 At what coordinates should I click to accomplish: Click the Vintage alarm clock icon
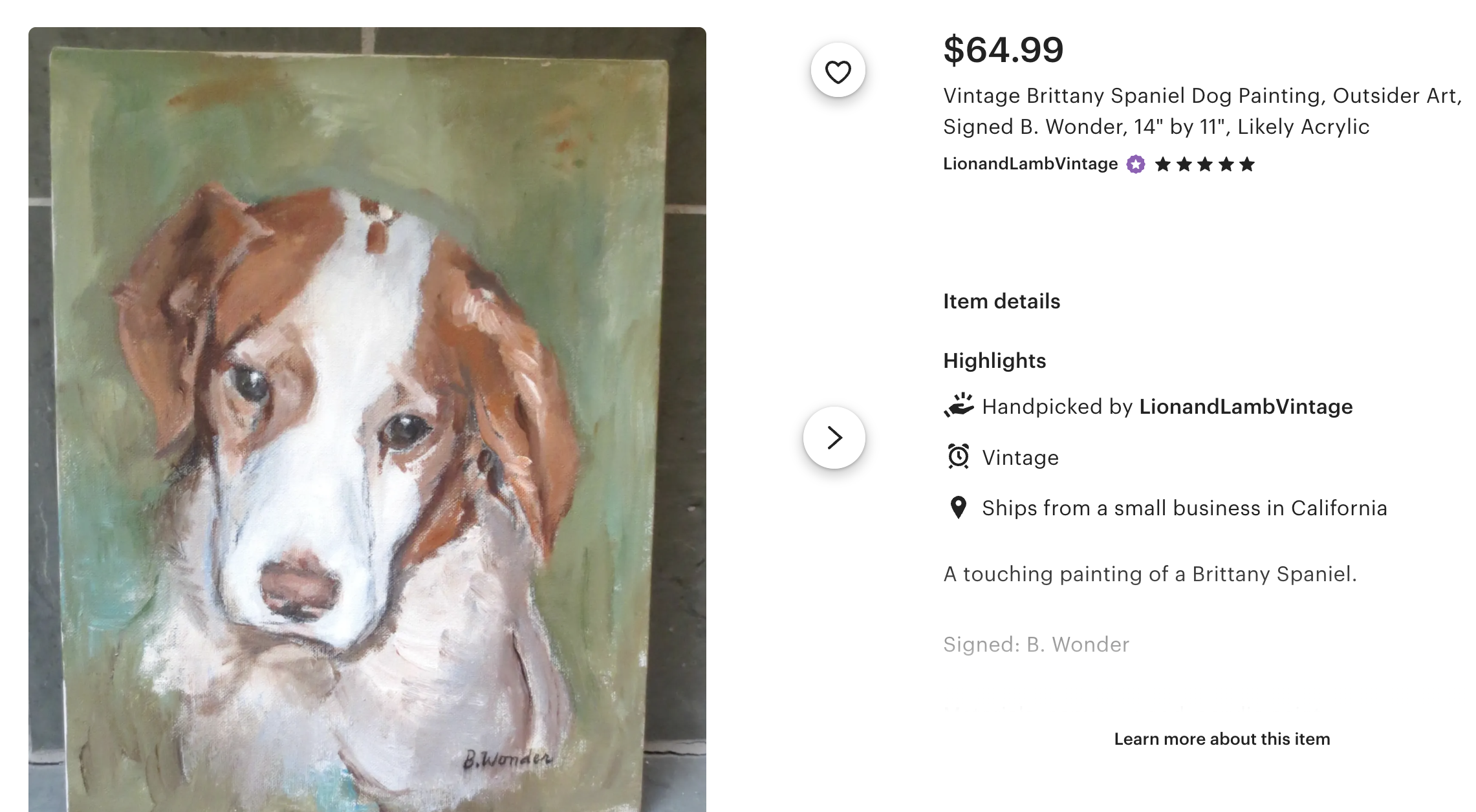(x=958, y=456)
